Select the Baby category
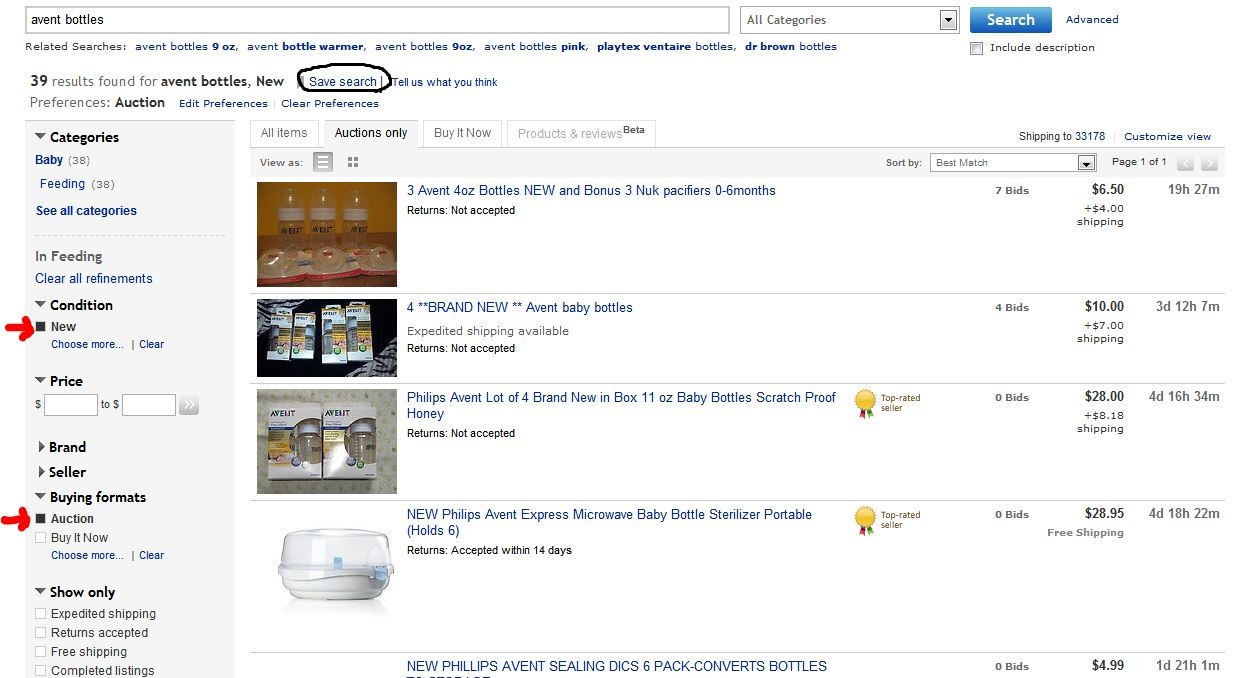Viewport: 1239px width, 678px height. point(49,160)
